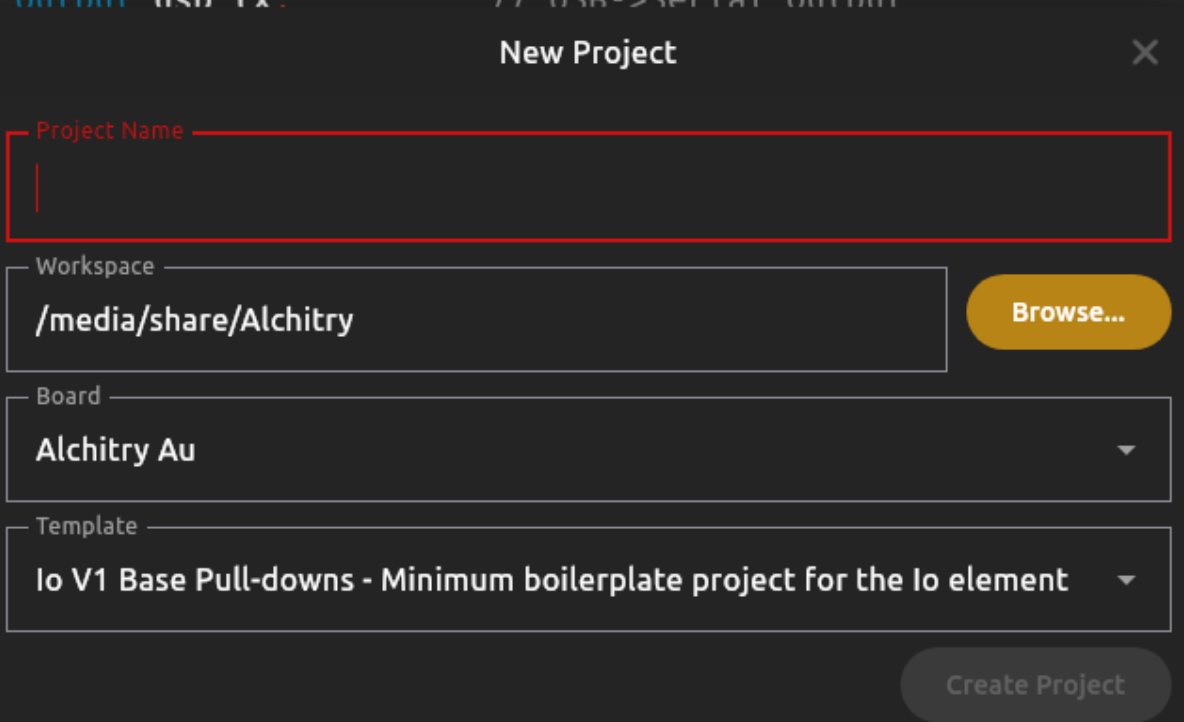Expand the Template dropdown arrow

pyautogui.click(x=1126, y=580)
